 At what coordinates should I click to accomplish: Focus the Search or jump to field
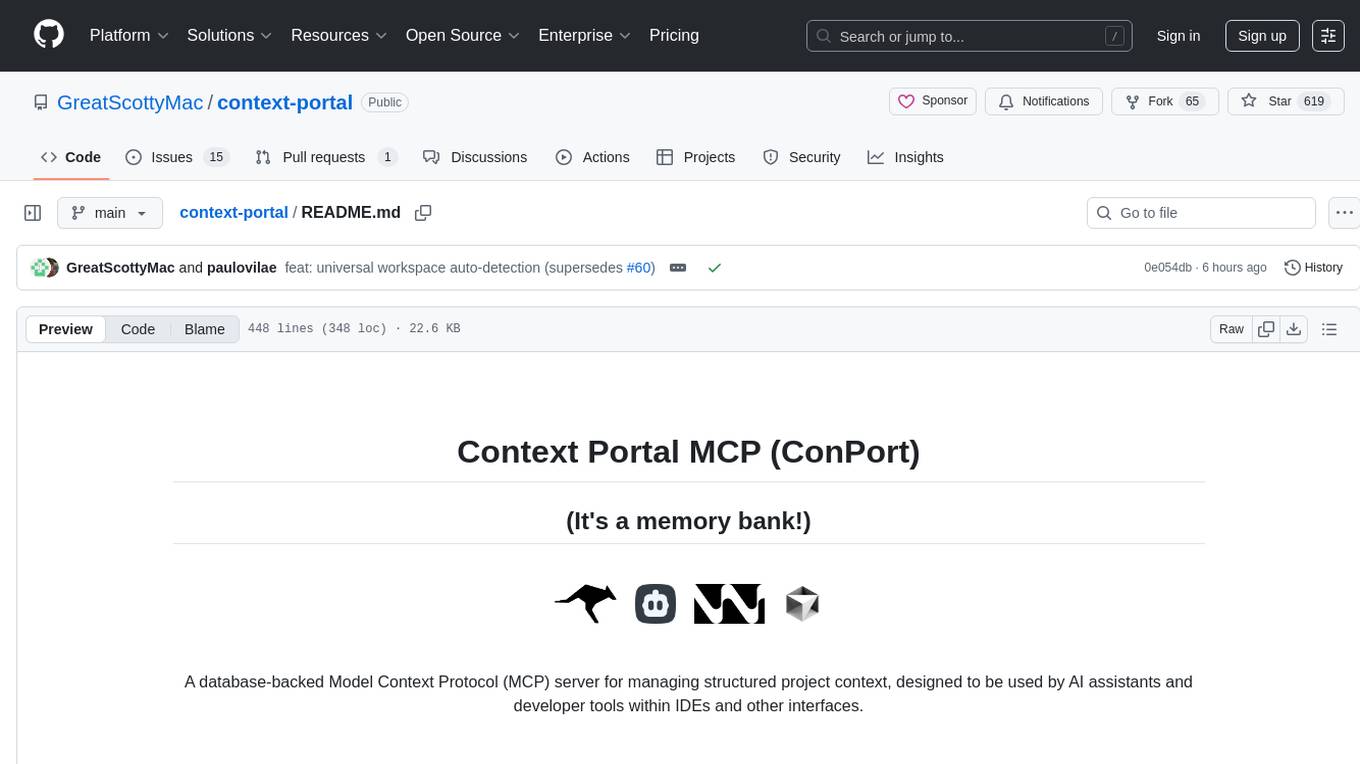969,36
